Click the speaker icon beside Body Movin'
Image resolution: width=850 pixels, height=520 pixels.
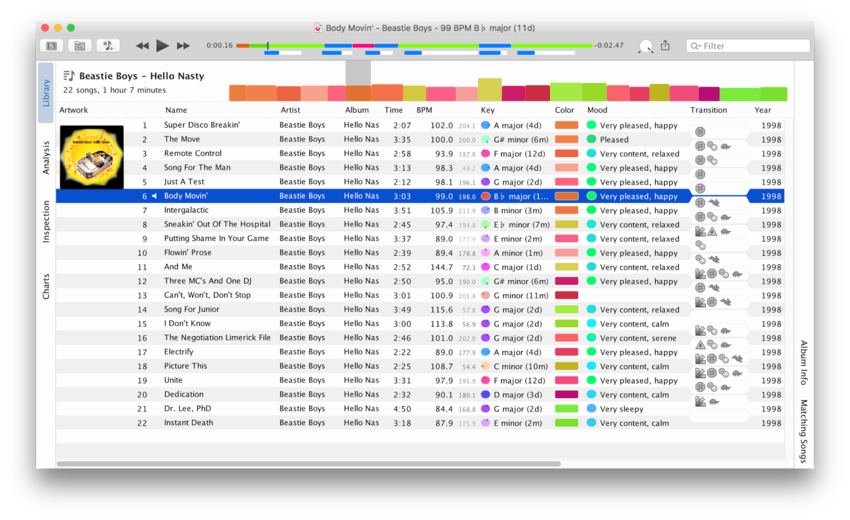tap(154, 197)
